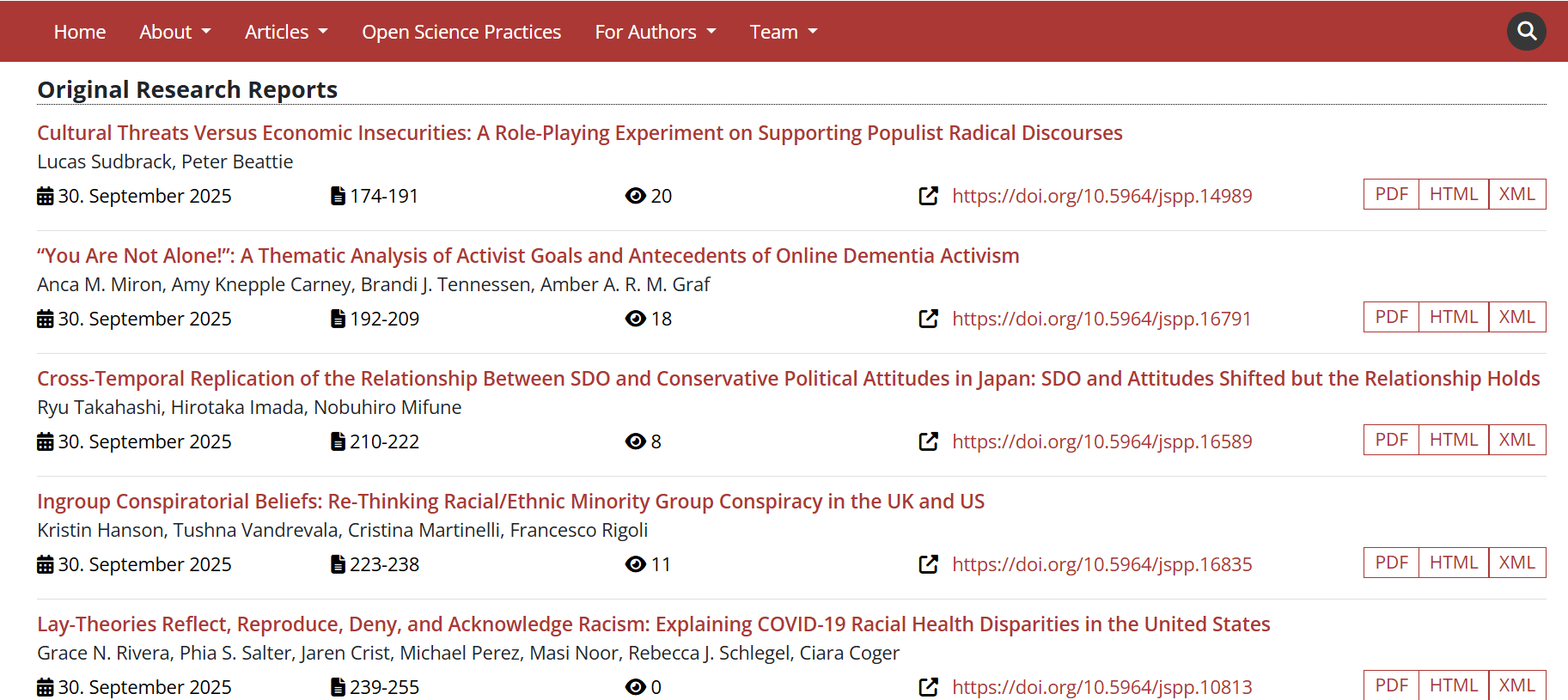The height and width of the screenshot is (700, 1568).
Task: Expand the Articles dropdown menu
Action: (x=285, y=32)
